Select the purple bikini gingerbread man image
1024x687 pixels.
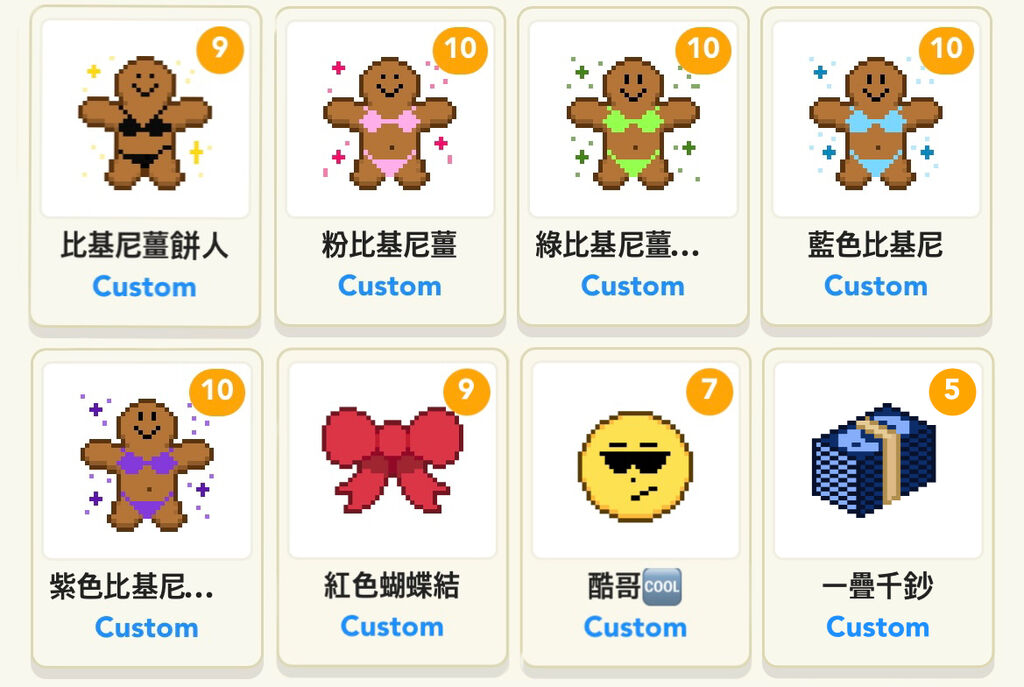click(x=146, y=464)
